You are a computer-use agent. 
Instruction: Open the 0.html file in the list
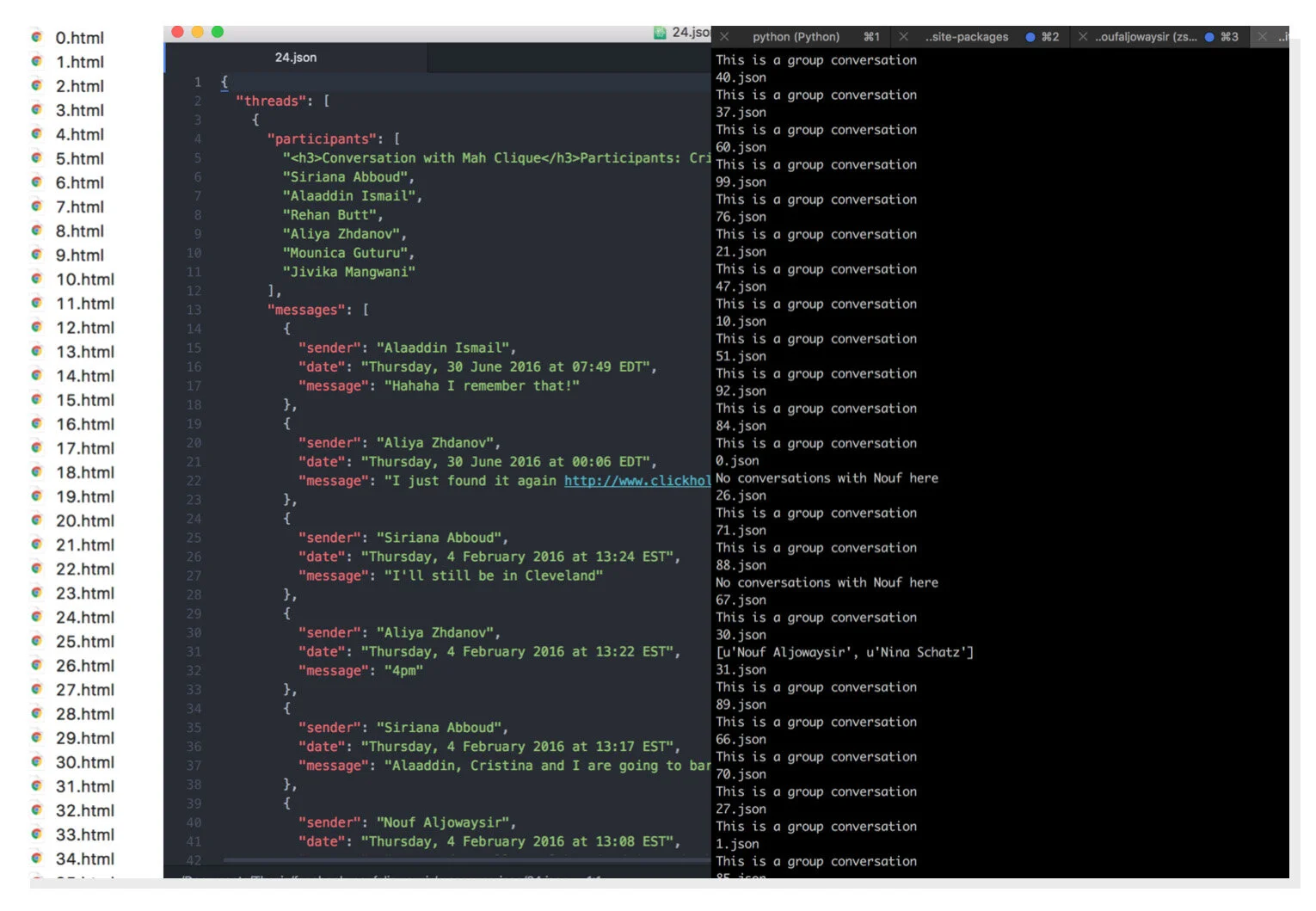[x=79, y=38]
